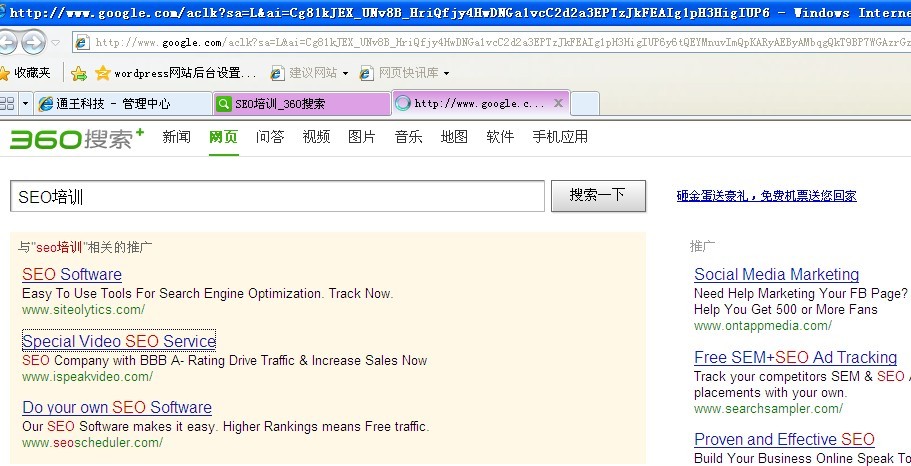
Task: Visit the www.searchsampler.com/ URL
Action: tap(768, 408)
